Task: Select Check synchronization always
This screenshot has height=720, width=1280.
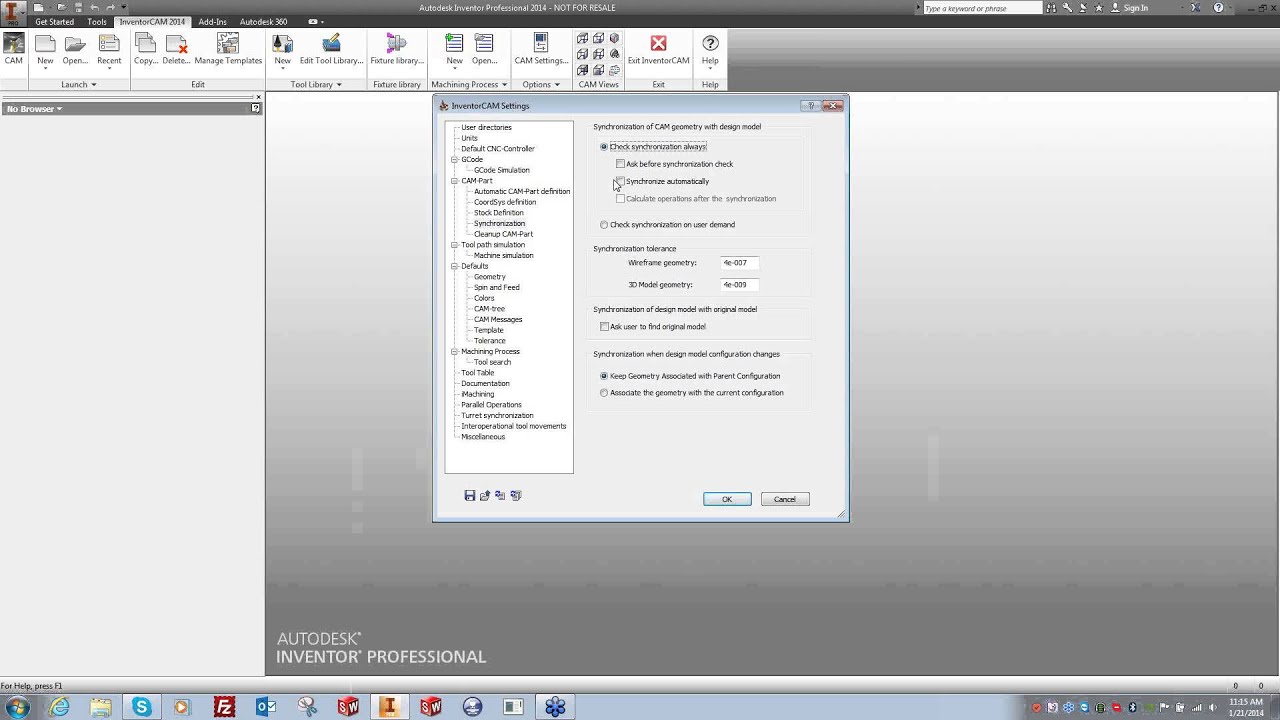Action: [x=604, y=147]
